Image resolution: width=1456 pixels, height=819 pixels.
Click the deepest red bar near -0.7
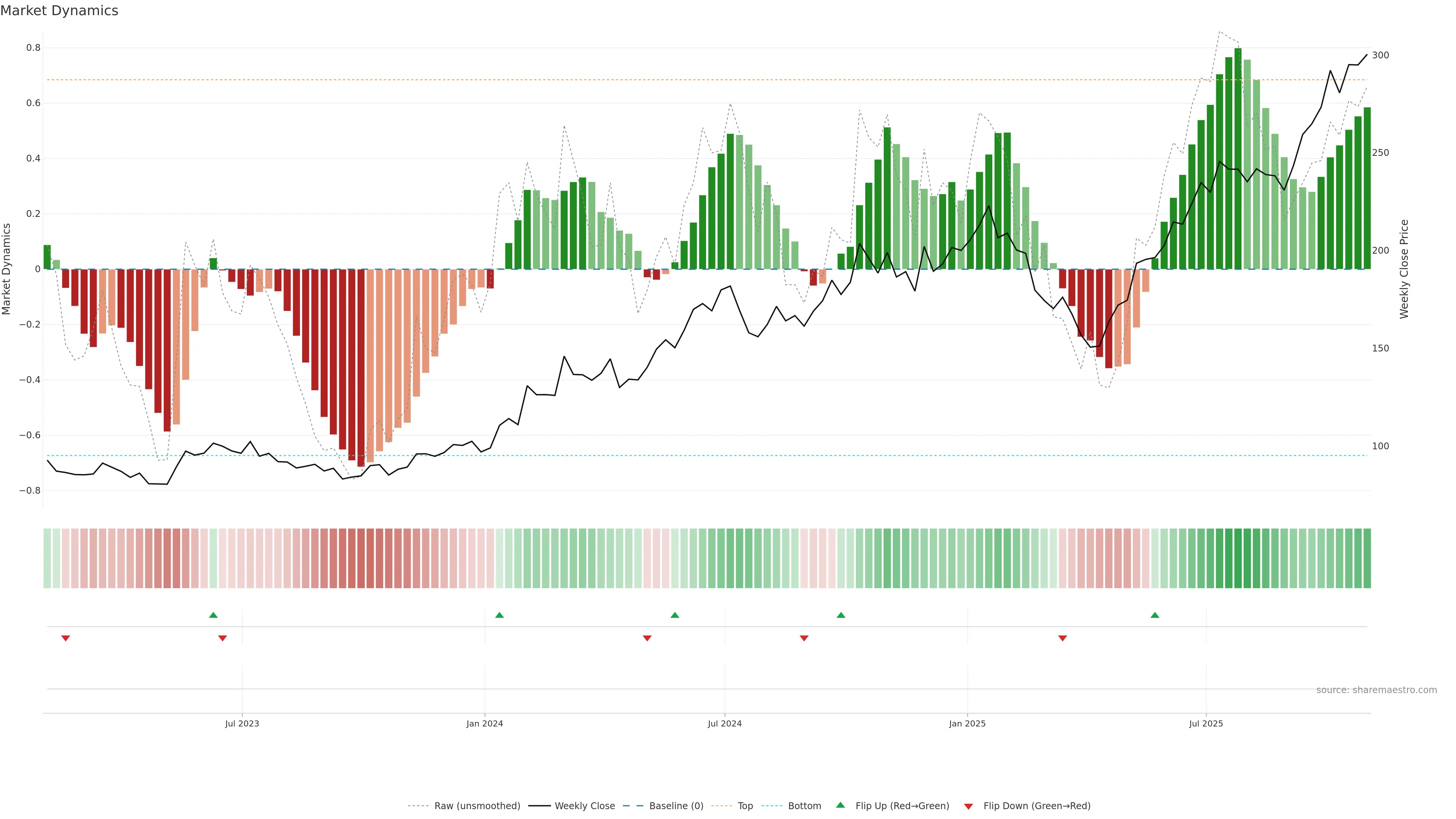pyautogui.click(x=361, y=367)
